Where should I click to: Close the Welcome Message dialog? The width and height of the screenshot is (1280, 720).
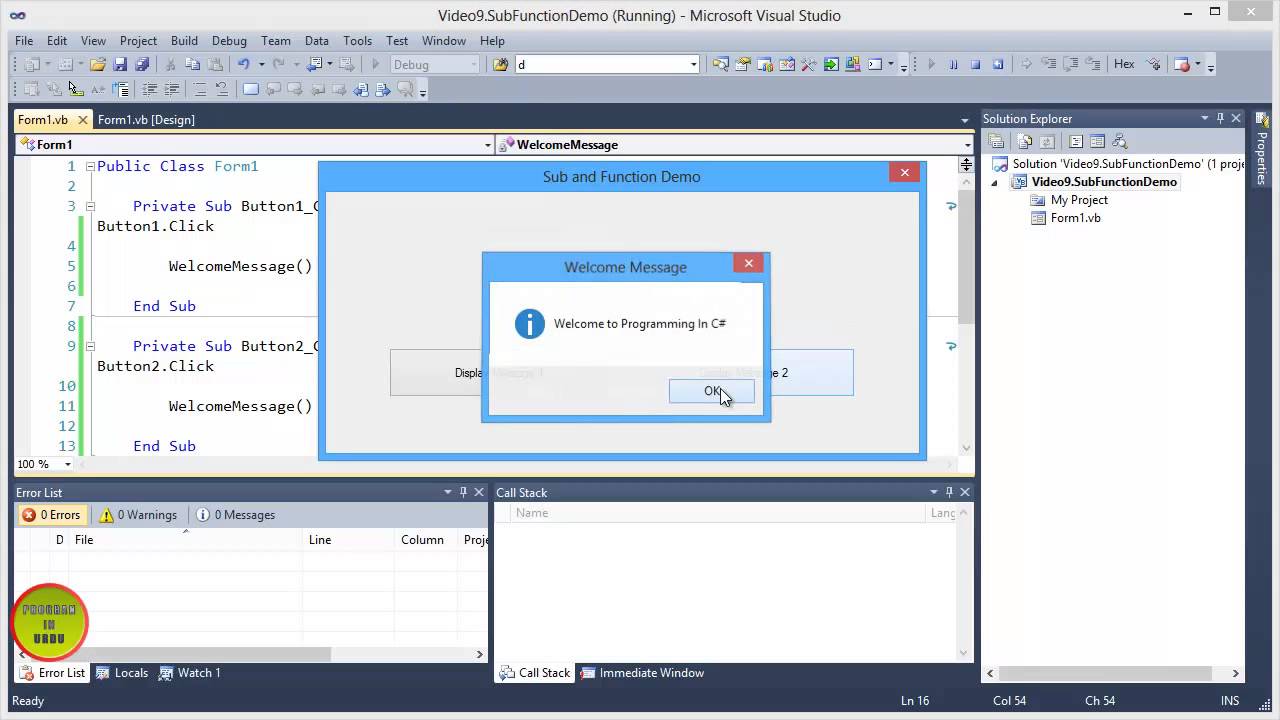click(x=748, y=263)
